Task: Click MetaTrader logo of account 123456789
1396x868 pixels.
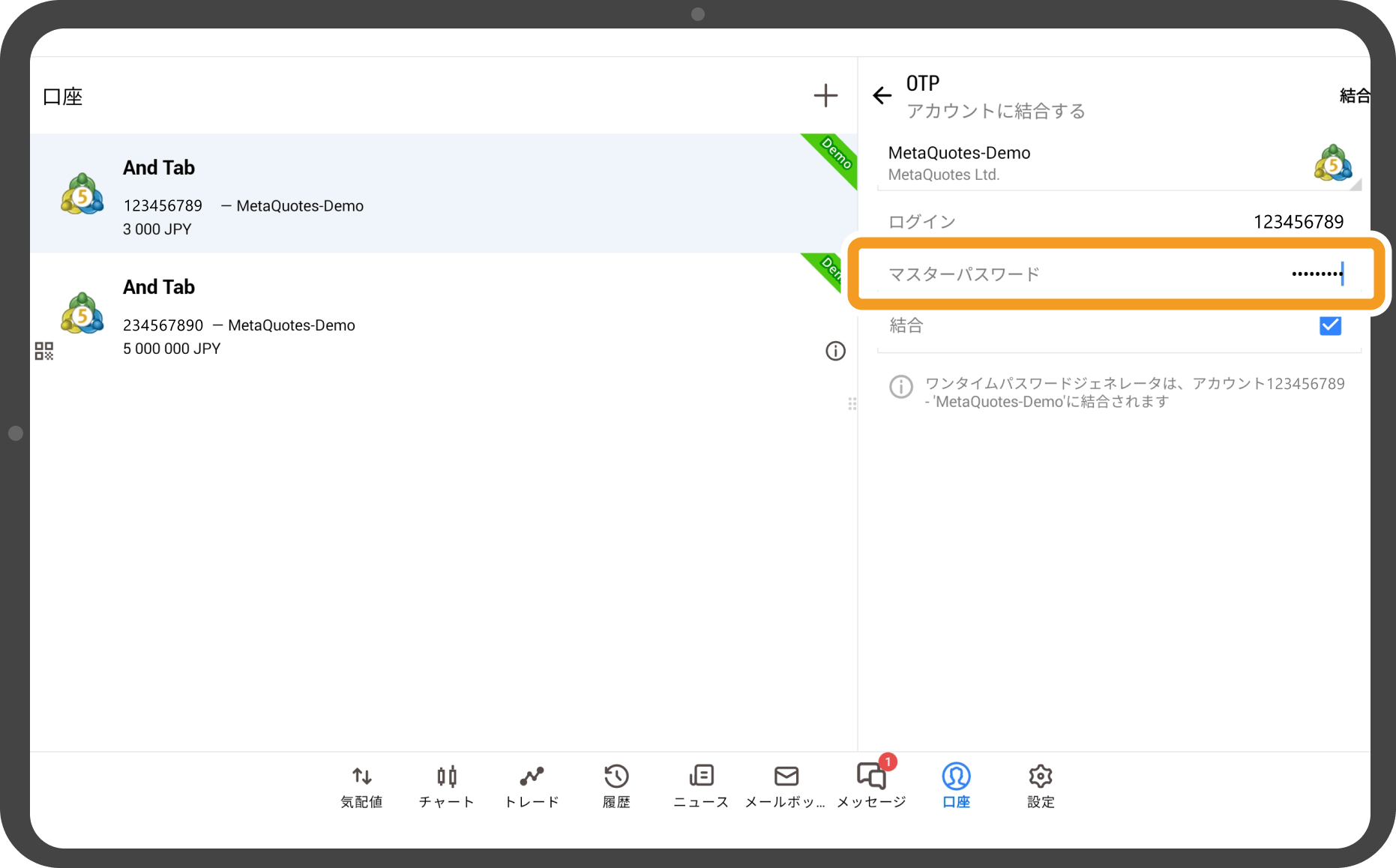Action: coord(82,194)
